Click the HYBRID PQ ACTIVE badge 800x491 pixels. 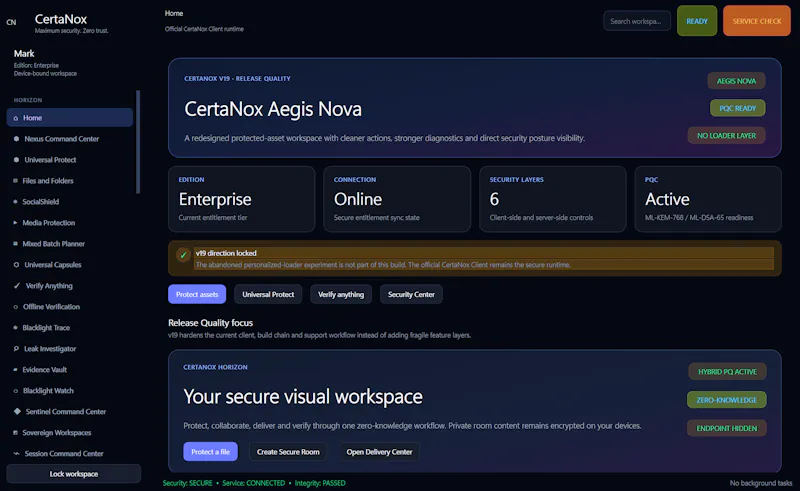tap(727, 372)
